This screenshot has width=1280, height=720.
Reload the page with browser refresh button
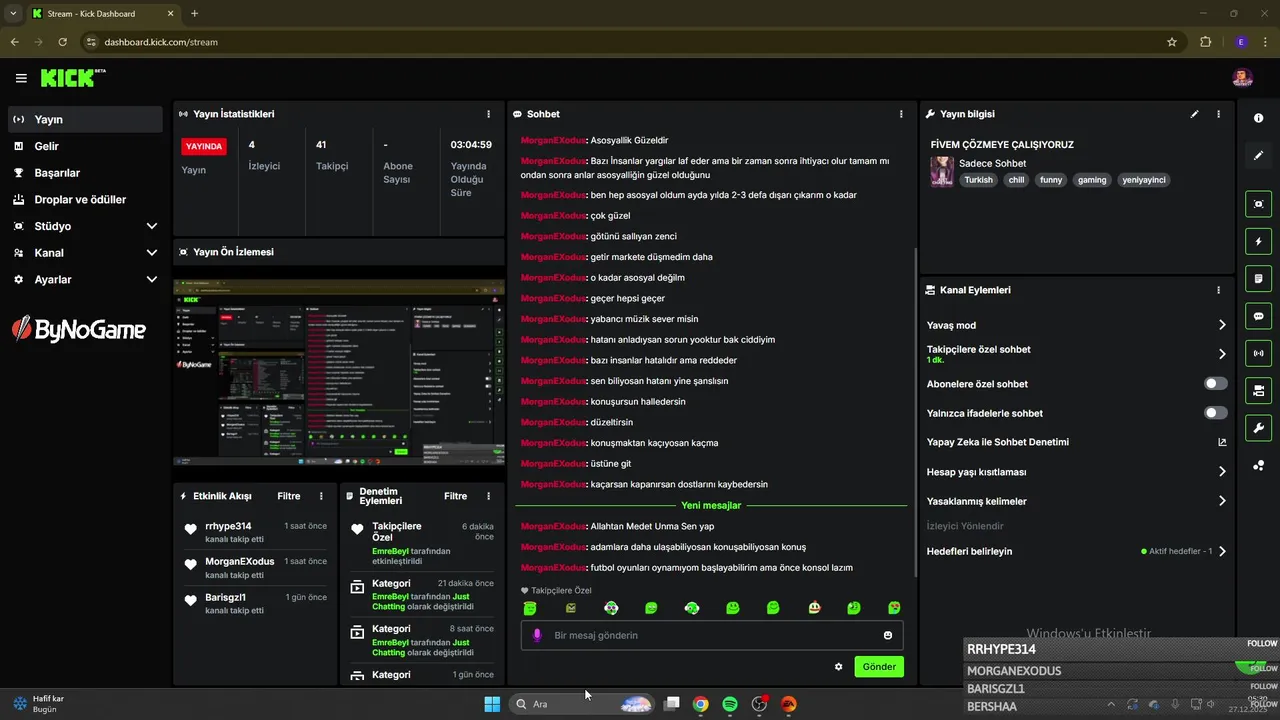[62, 42]
